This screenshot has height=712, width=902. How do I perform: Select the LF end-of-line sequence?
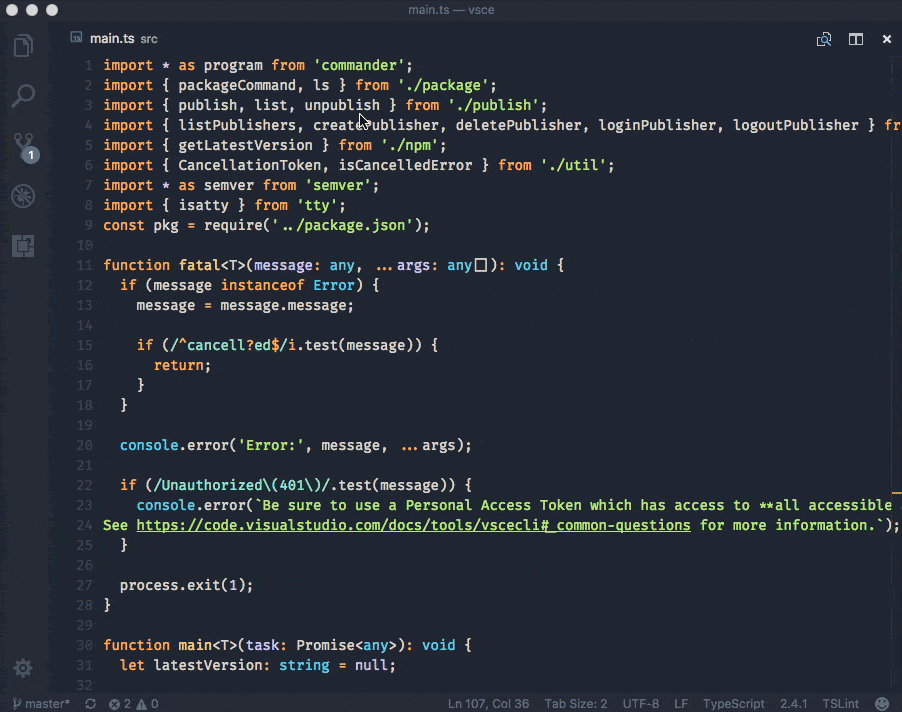point(681,704)
